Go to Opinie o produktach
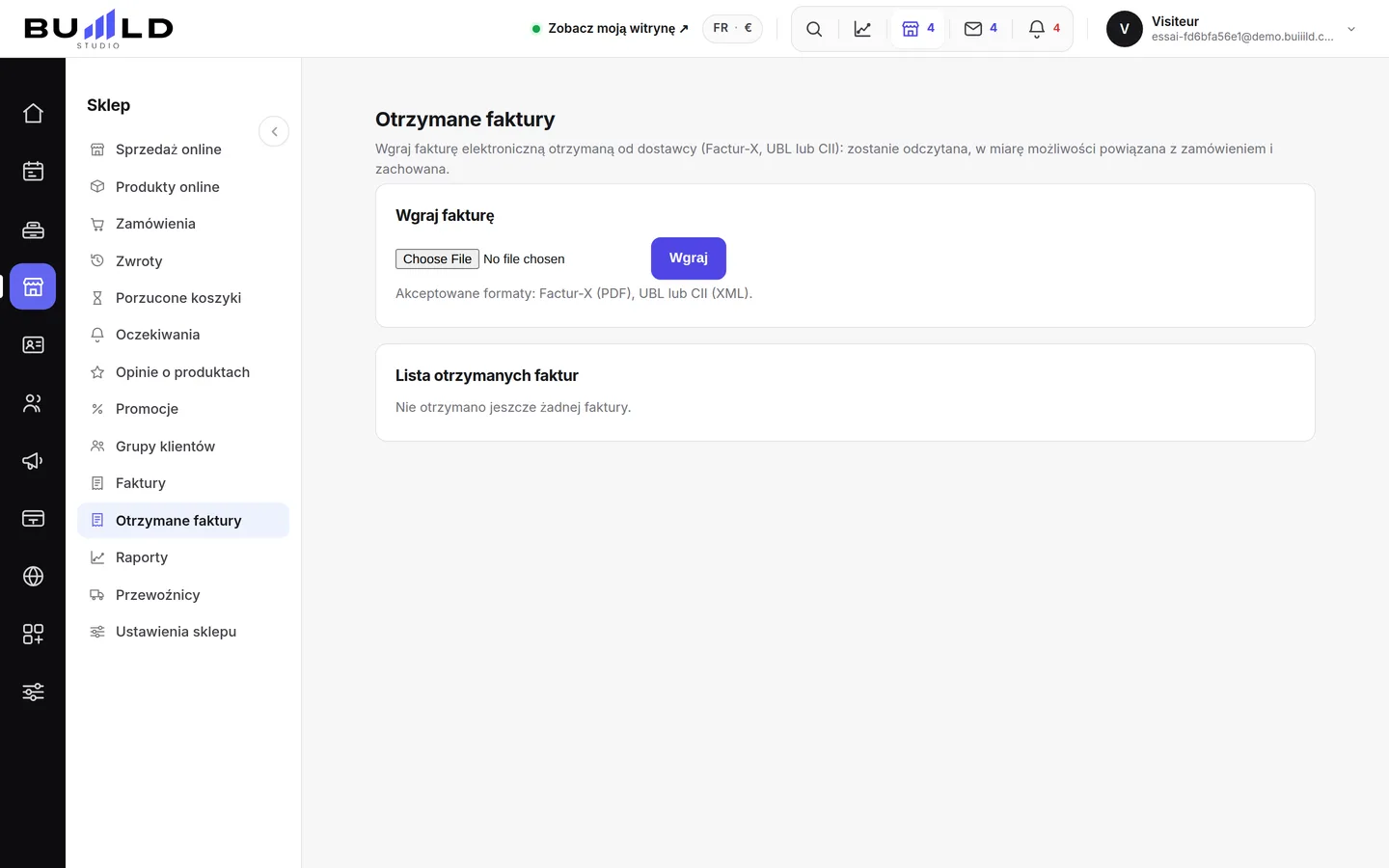The width and height of the screenshot is (1389, 868). 183,372
